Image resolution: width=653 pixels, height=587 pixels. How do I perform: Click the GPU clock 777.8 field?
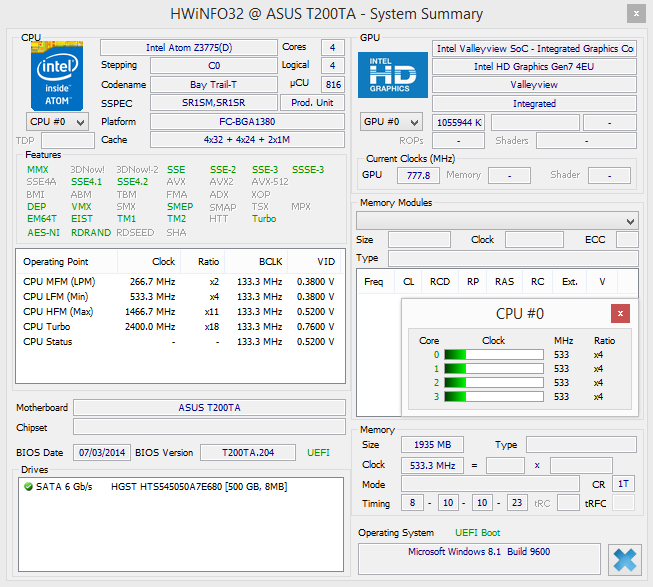pos(418,175)
